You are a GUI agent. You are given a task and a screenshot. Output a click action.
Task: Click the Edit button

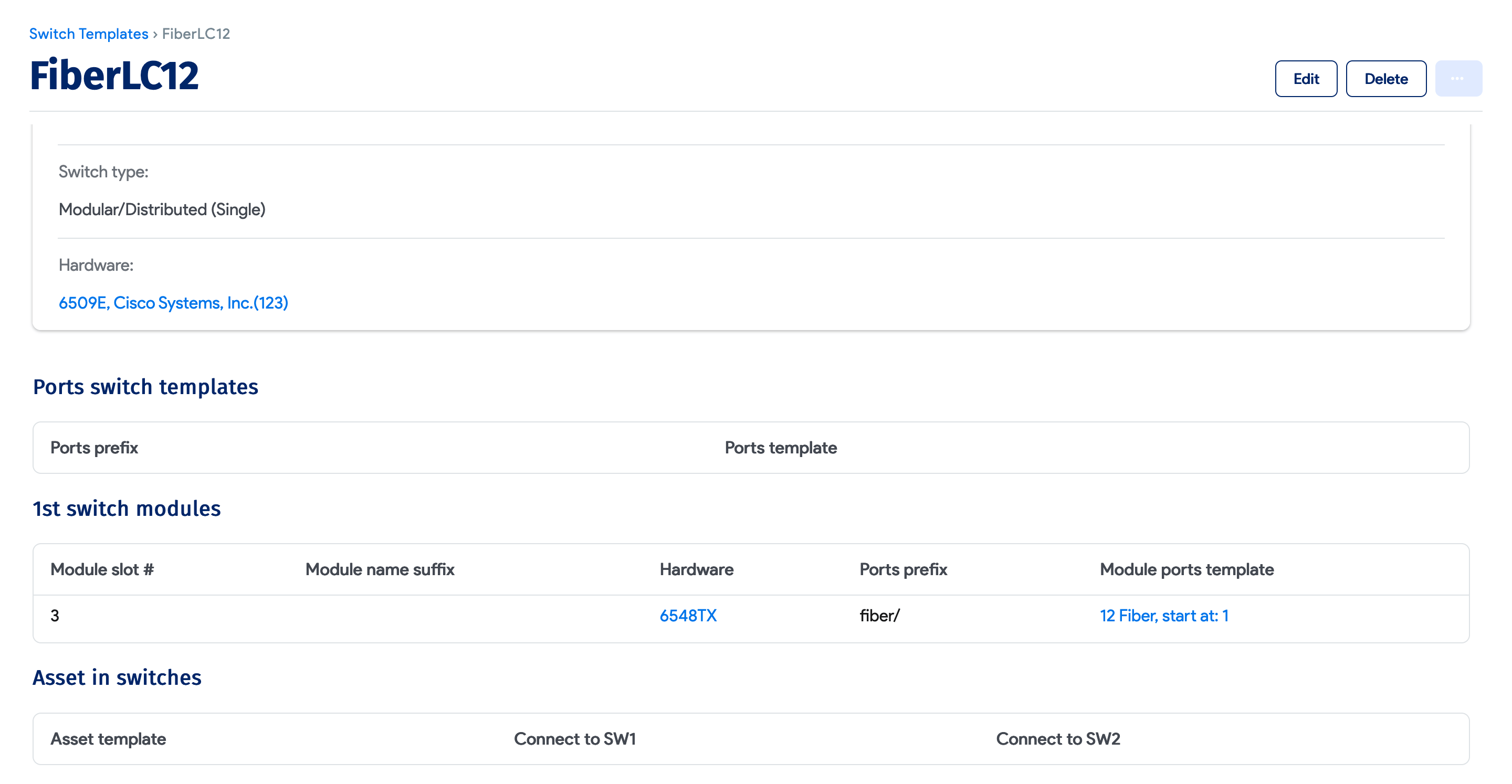1305,79
